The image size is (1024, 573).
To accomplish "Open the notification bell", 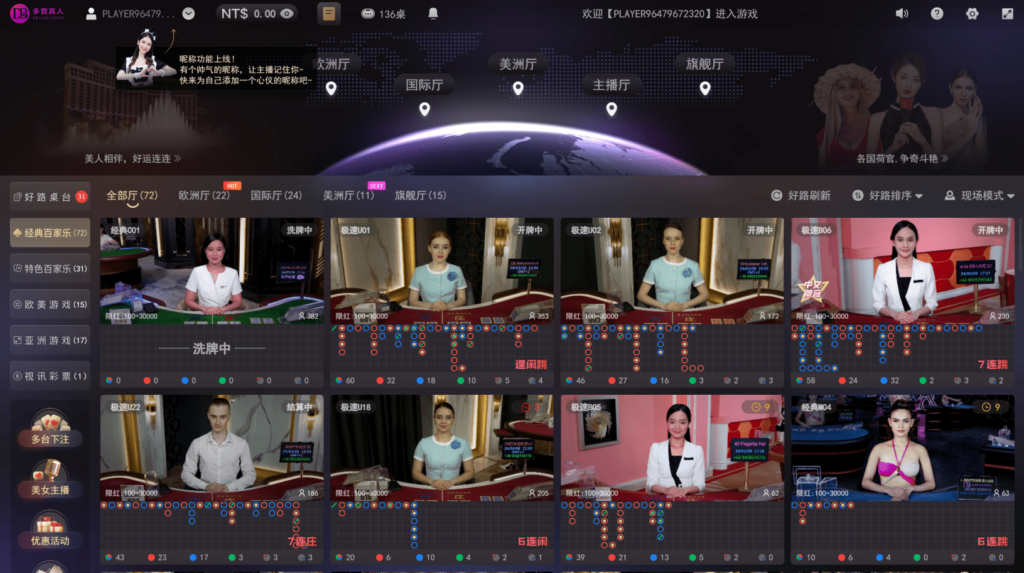I will point(433,14).
